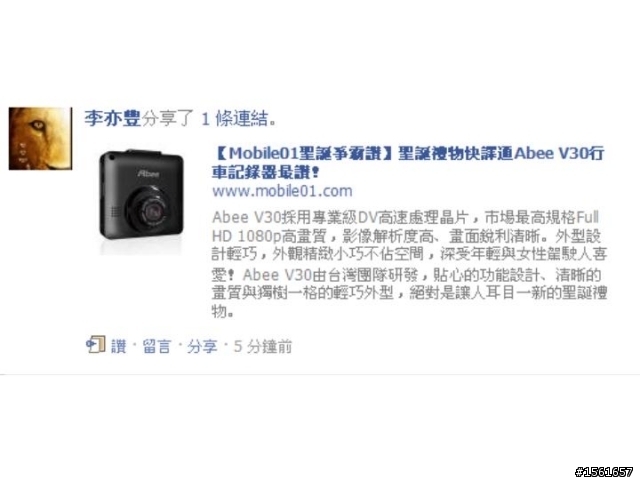The image size is (640, 480).
Task: Click the dashcam lens in the preview image
Action: (153, 213)
